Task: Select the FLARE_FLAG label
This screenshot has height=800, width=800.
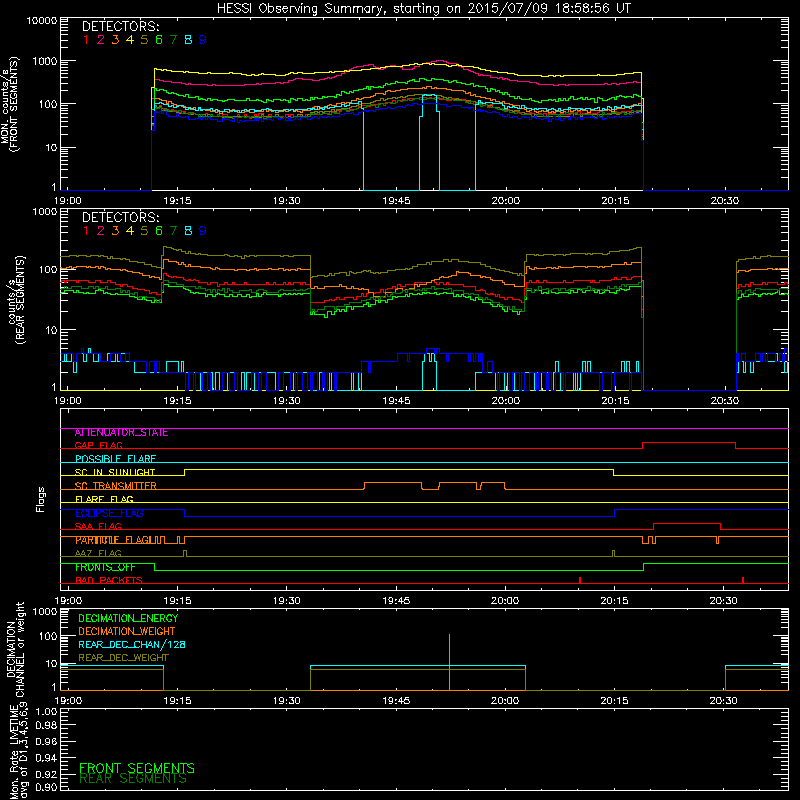Action: point(104,499)
